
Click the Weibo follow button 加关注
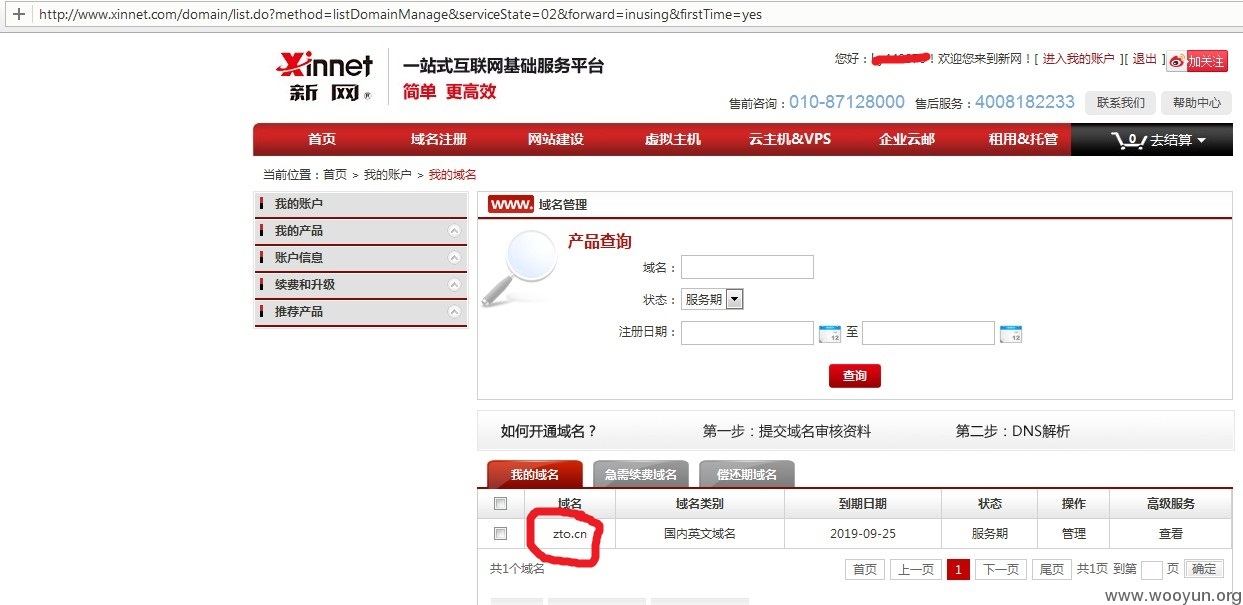point(1197,61)
